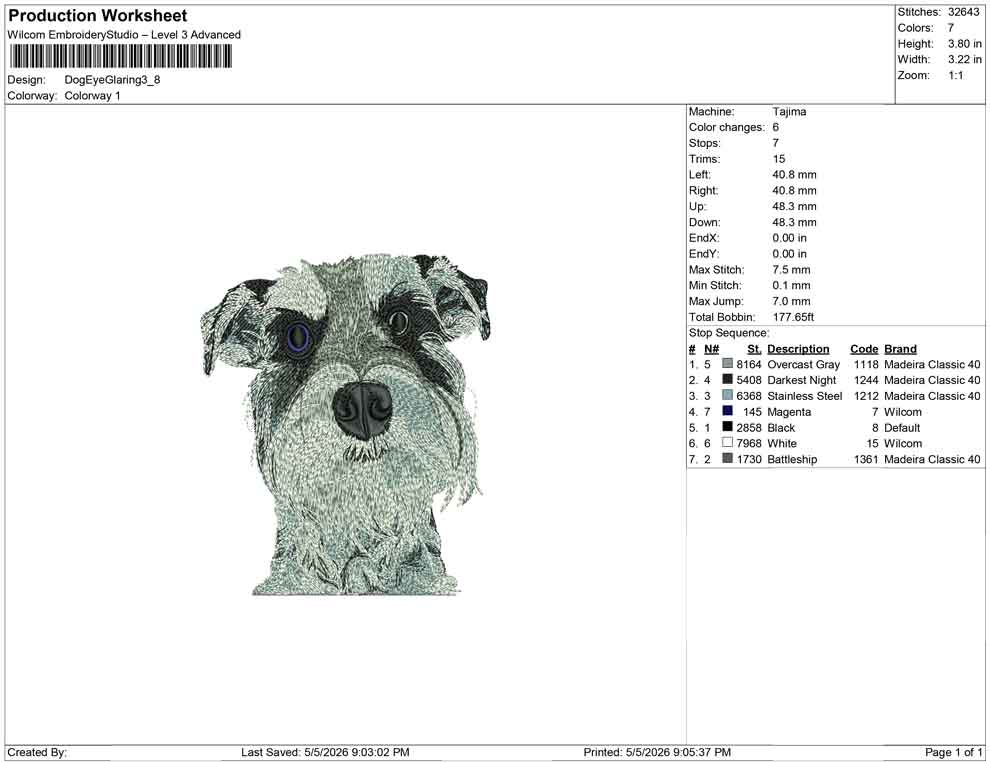Click the 'St.' column header
The width and height of the screenshot is (990, 762).
pyautogui.click(x=754, y=348)
